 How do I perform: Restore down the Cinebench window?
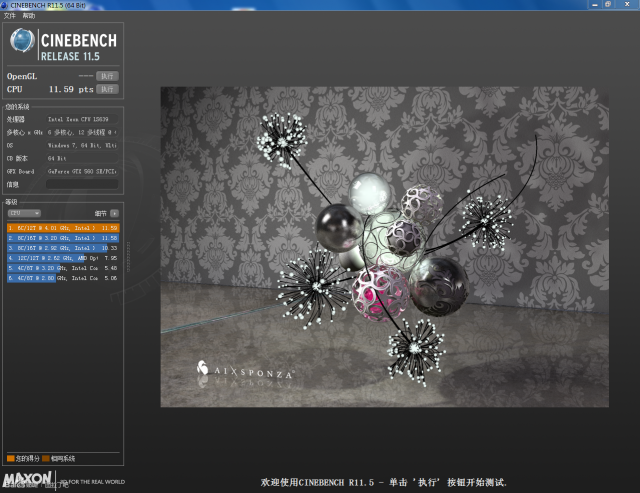tap(608, 4)
